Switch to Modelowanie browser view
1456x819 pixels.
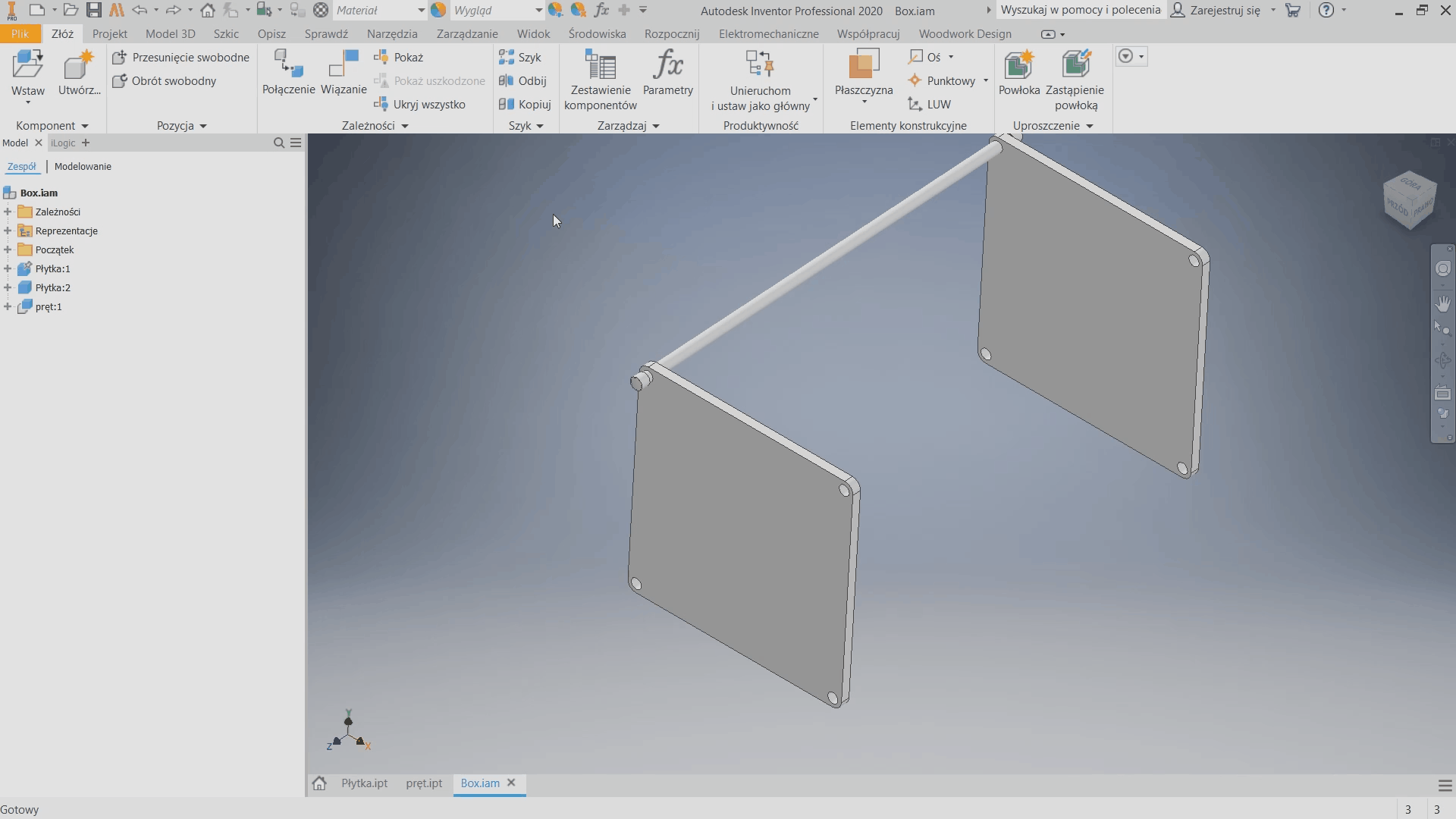tap(83, 167)
